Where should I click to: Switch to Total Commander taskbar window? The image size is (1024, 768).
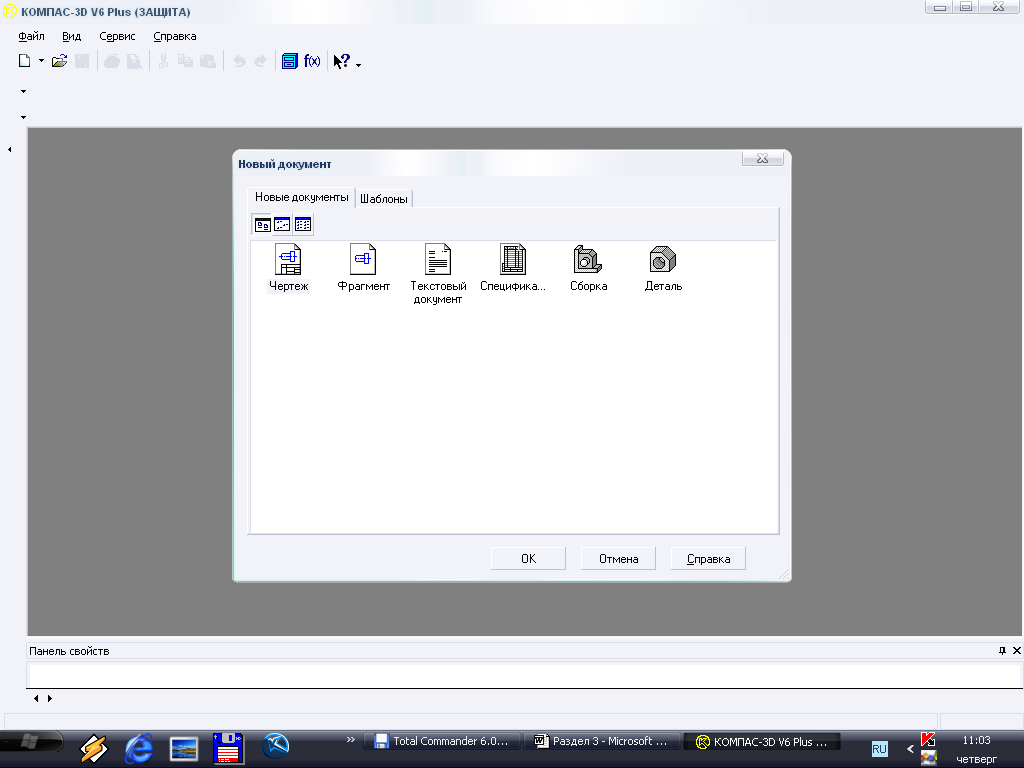tap(441, 741)
